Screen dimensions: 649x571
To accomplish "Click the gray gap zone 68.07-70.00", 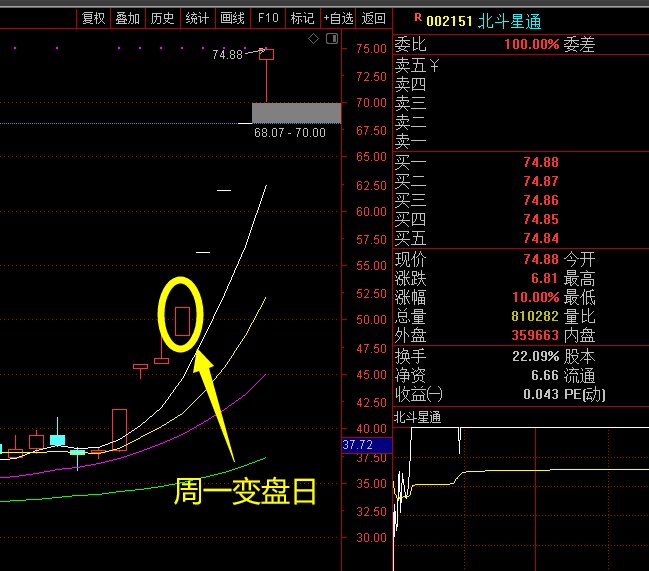I will [x=296, y=113].
